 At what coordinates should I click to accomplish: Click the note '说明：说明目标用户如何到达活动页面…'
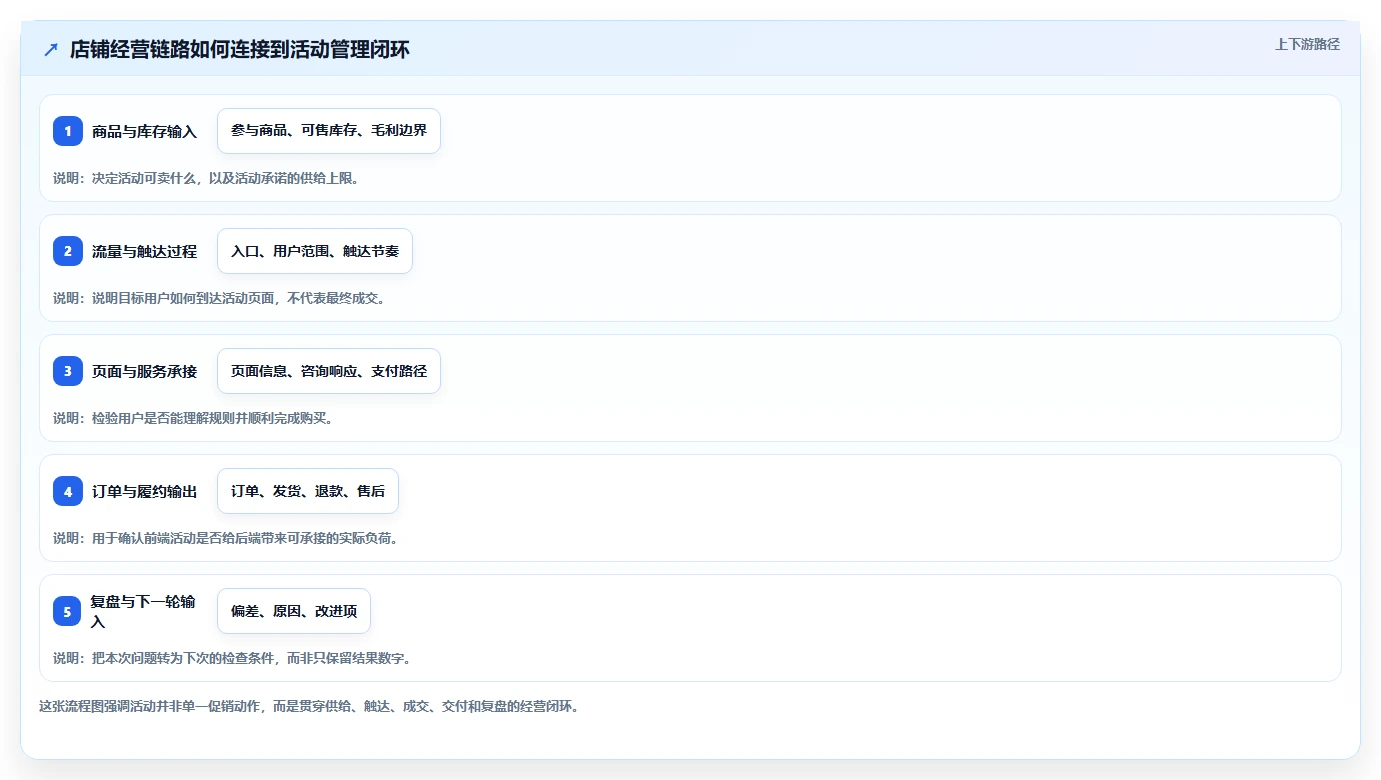219,298
